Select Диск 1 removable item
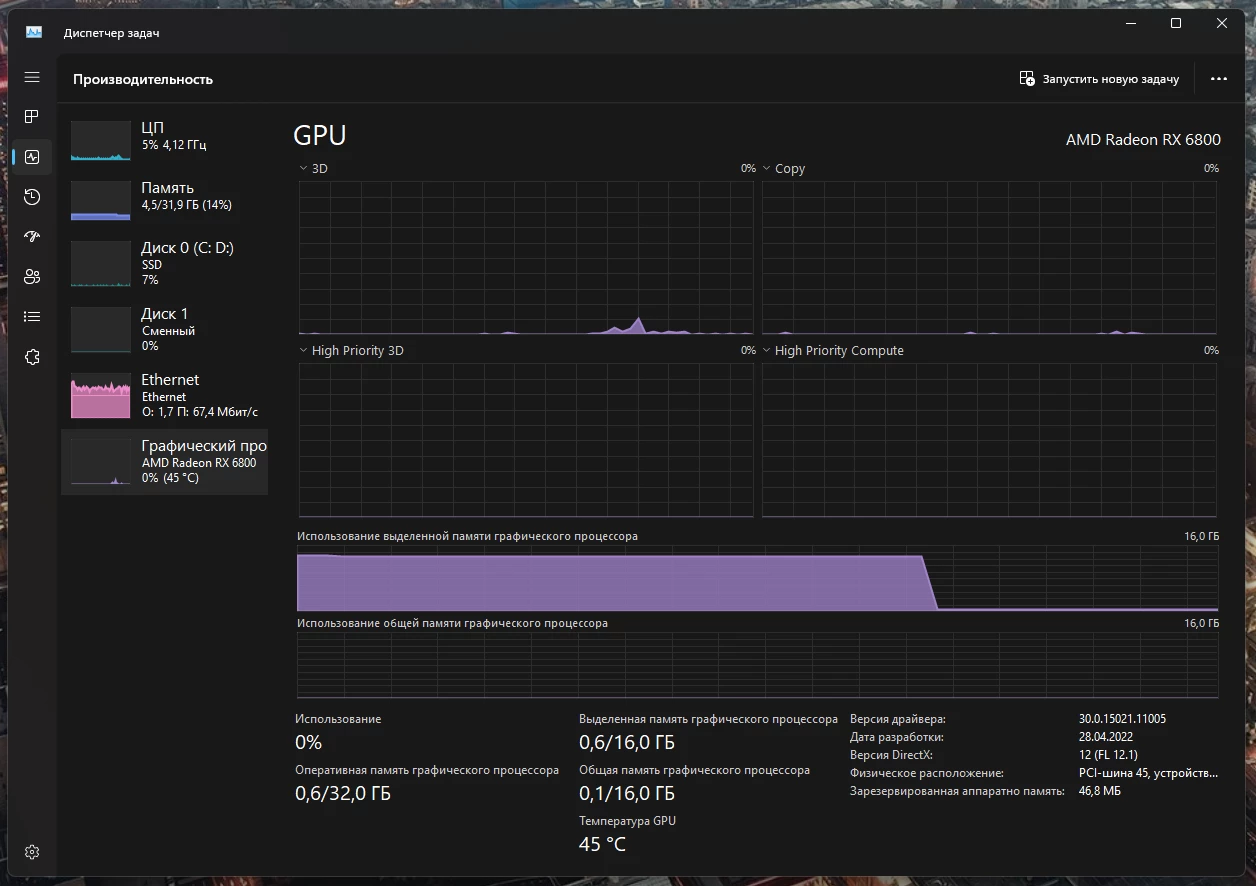 165,329
